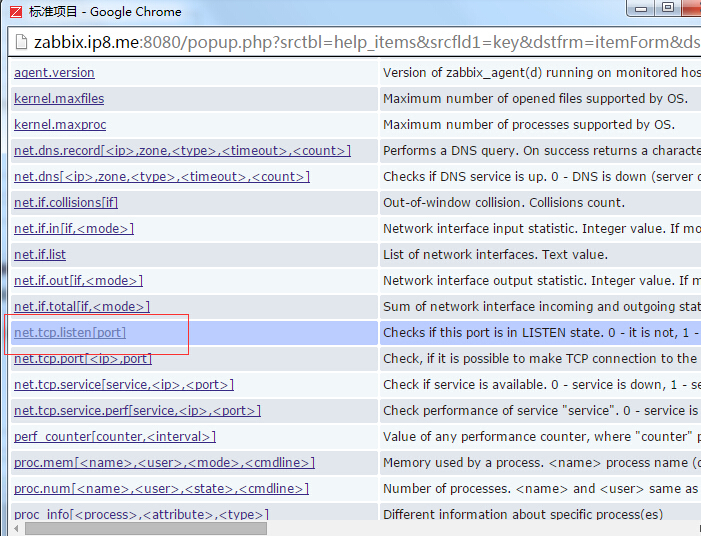Open the net.if.list key link
The height and width of the screenshot is (536, 701).
click(40, 254)
